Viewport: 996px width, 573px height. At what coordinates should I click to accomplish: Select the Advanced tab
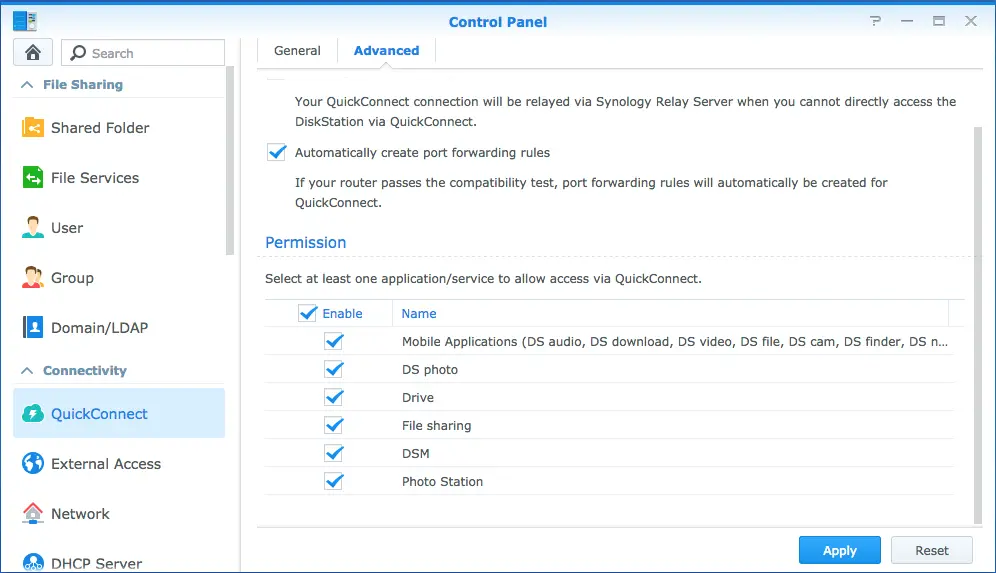pyautogui.click(x=386, y=51)
